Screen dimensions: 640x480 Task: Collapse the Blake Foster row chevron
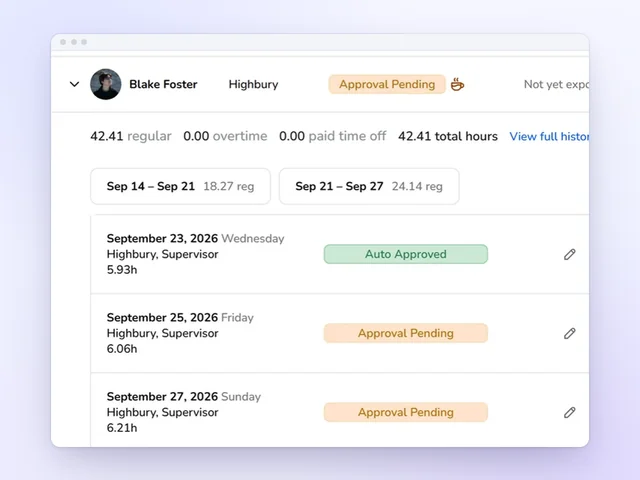[x=74, y=84]
